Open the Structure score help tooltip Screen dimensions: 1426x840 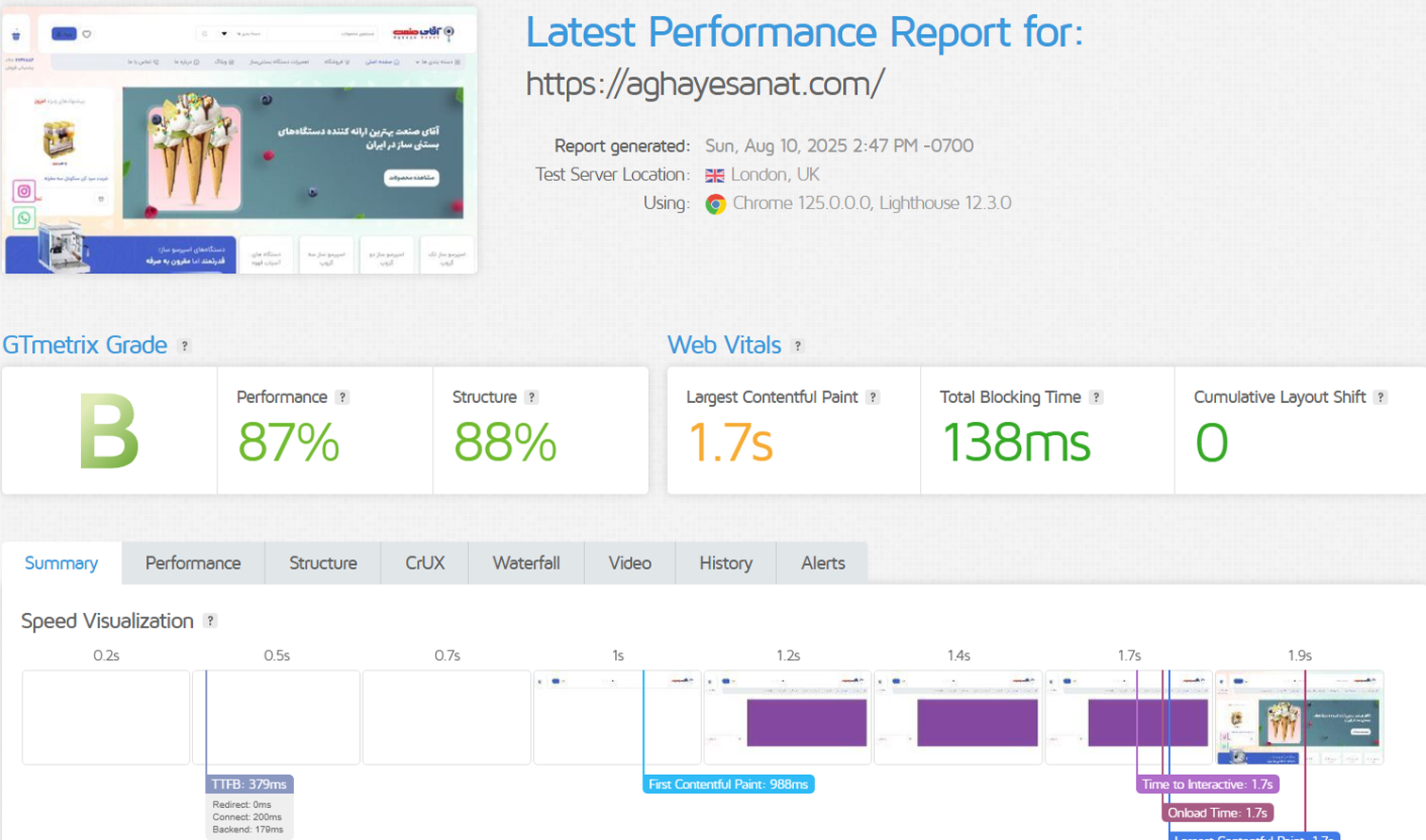(x=531, y=397)
